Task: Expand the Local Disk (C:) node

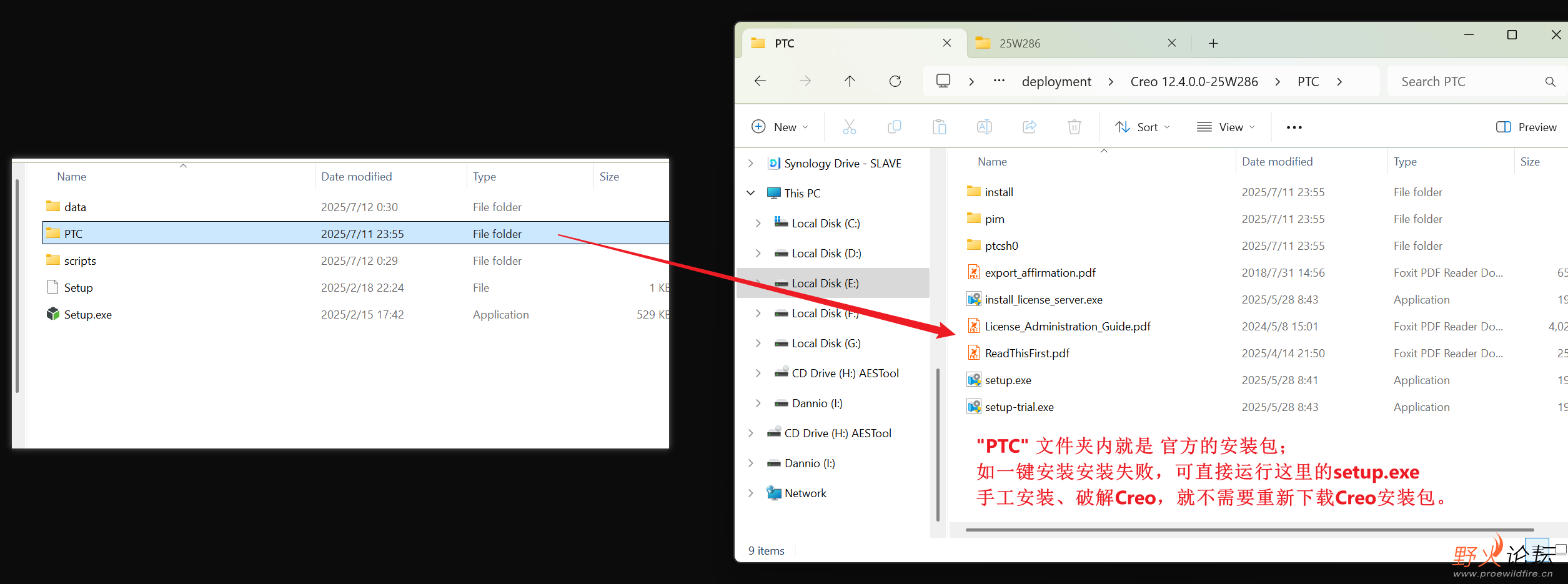Action: pos(758,223)
